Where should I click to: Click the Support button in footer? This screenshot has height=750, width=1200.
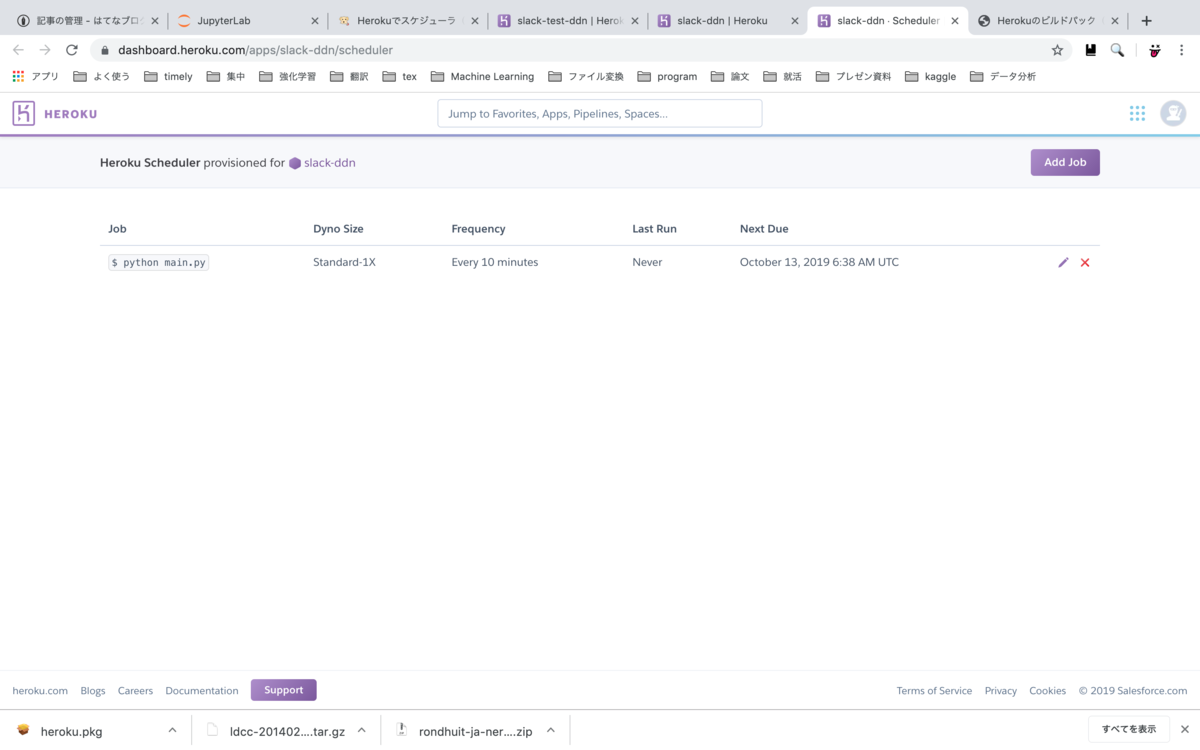[x=284, y=690]
